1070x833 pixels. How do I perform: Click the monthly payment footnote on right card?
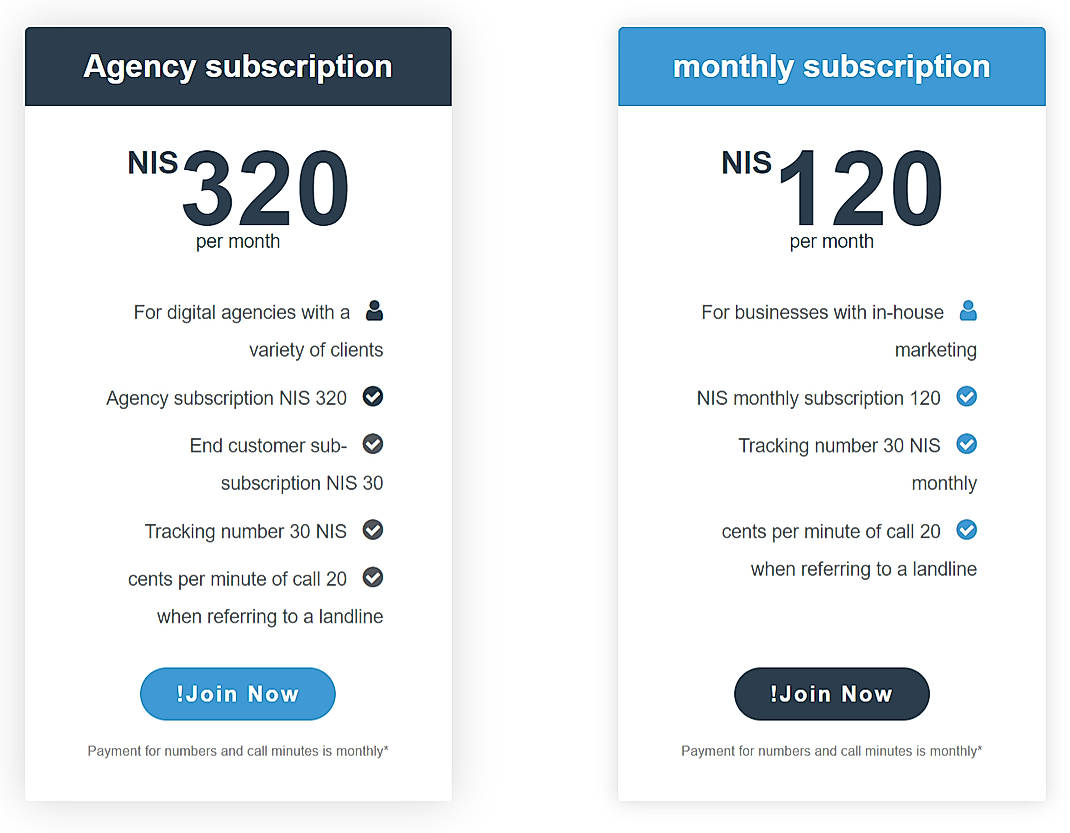coord(831,750)
